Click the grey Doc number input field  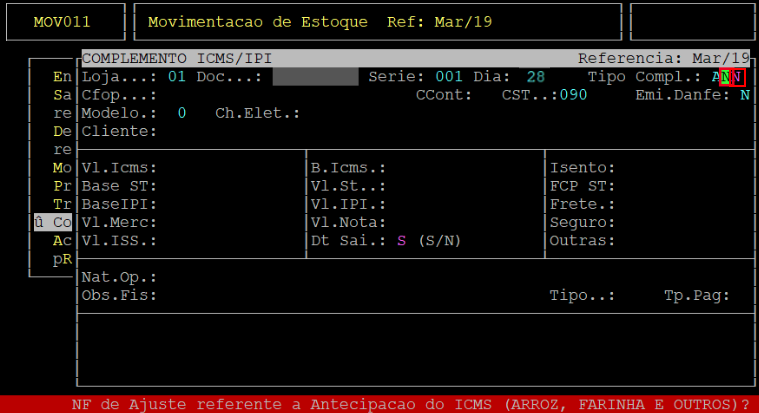click(316, 77)
